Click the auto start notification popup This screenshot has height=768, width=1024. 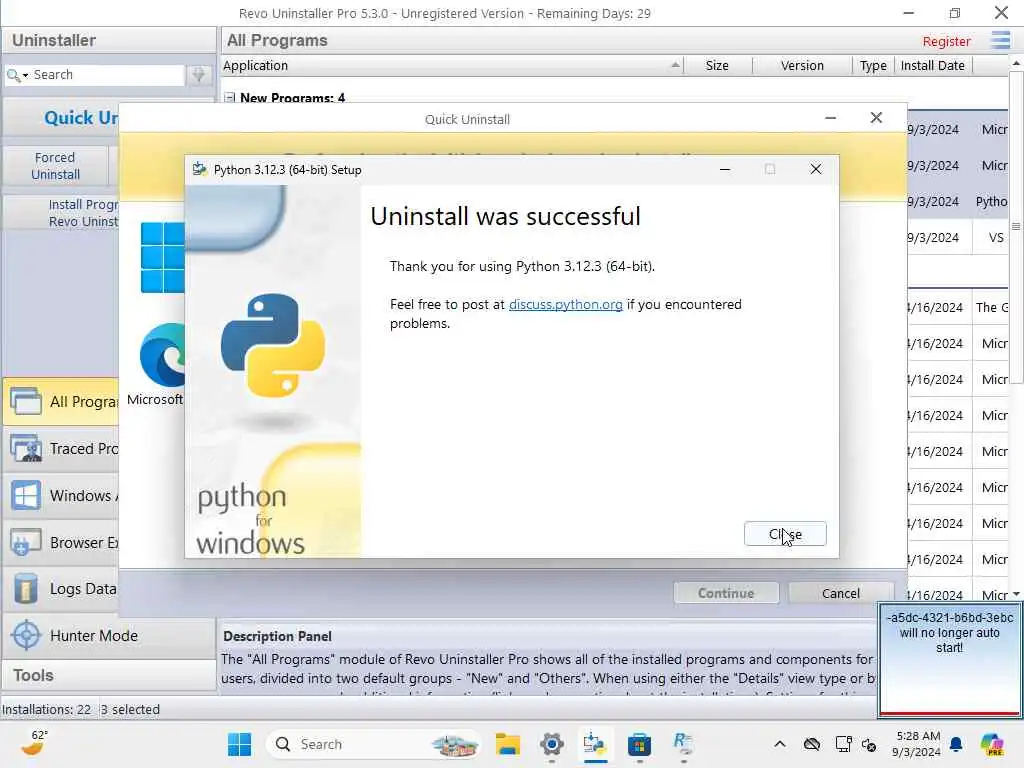(950, 660)
